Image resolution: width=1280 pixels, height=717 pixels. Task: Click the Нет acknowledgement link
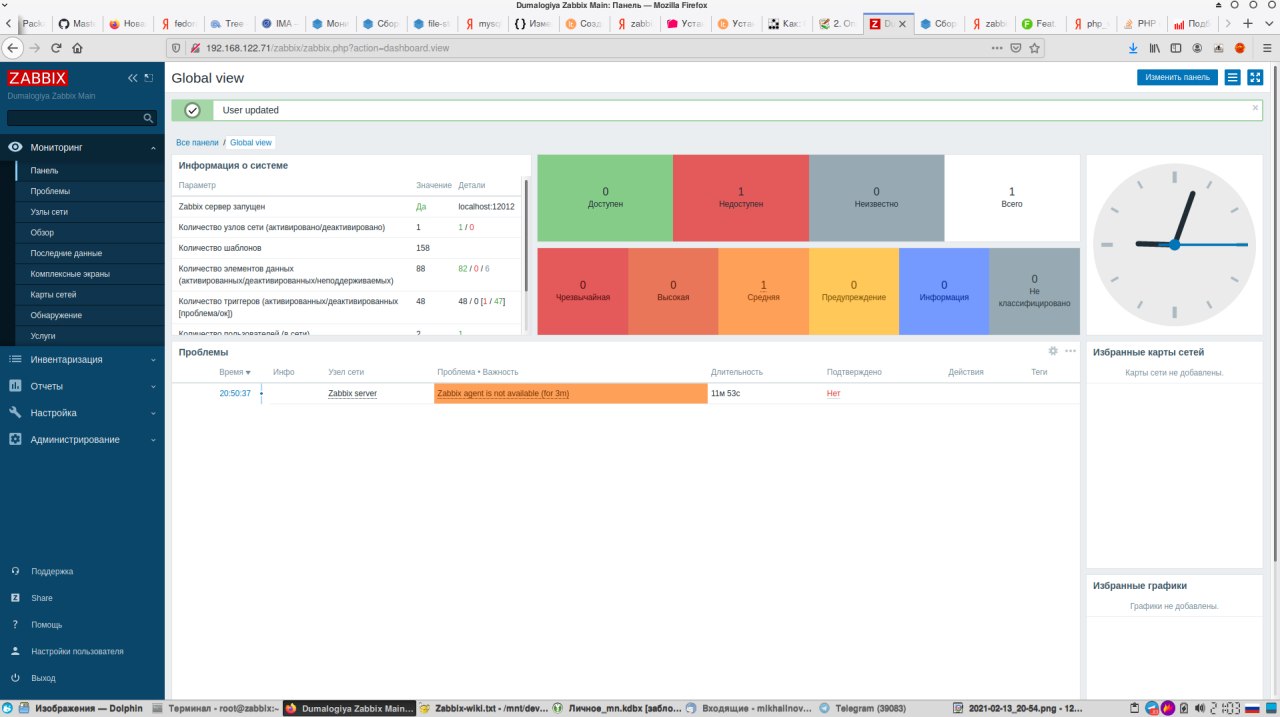(x=833, y=394)
